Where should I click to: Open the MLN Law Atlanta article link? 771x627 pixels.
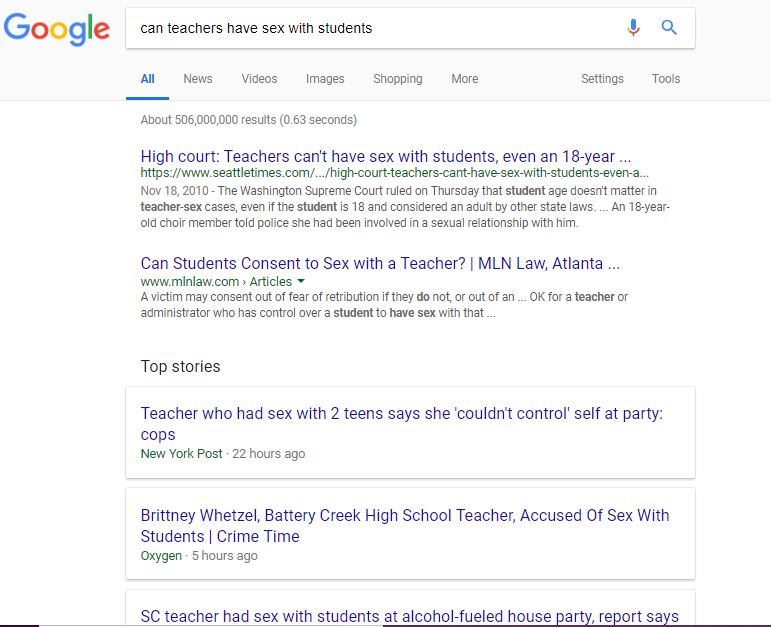380,264
